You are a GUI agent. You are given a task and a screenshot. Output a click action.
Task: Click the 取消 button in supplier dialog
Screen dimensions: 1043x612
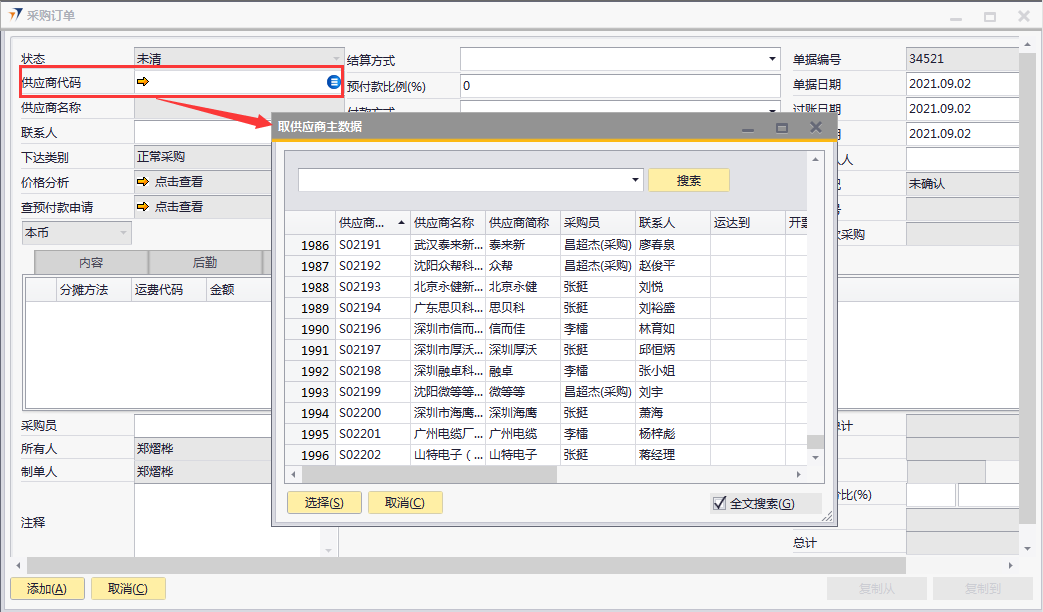(405, 503)
